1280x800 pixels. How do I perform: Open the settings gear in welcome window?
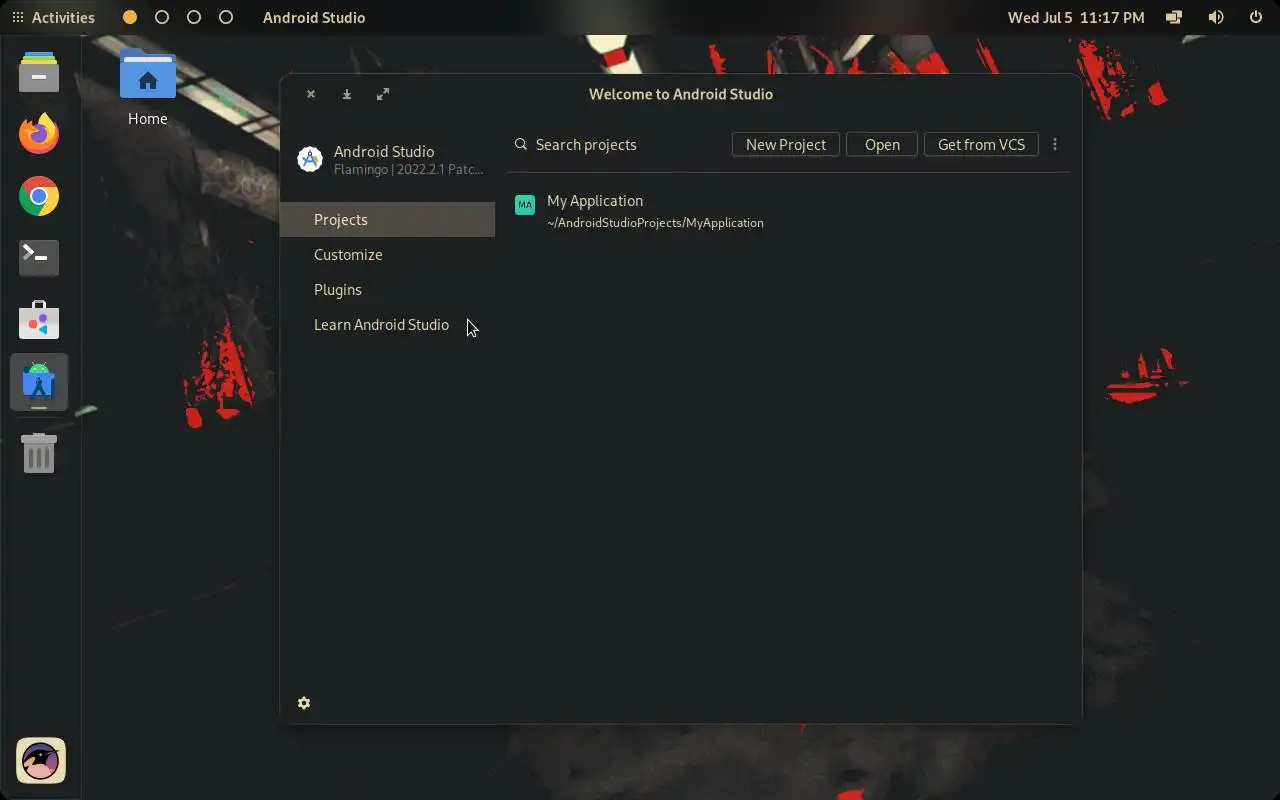tap(304, 703)
